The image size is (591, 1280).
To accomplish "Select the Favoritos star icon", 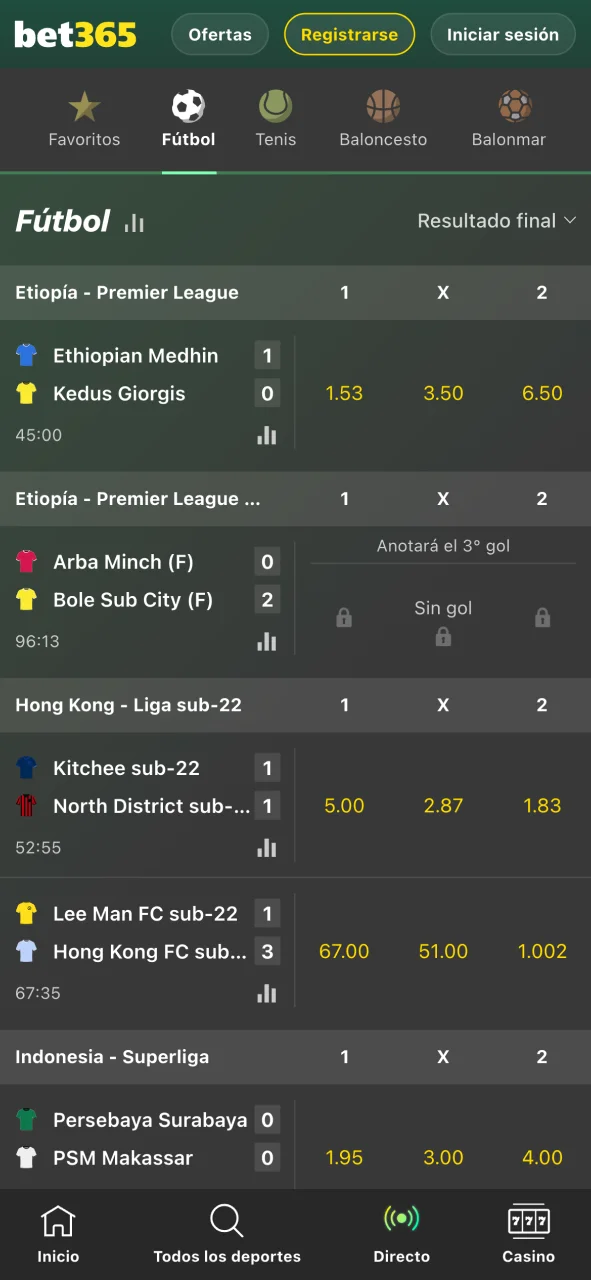I will 84,104.
